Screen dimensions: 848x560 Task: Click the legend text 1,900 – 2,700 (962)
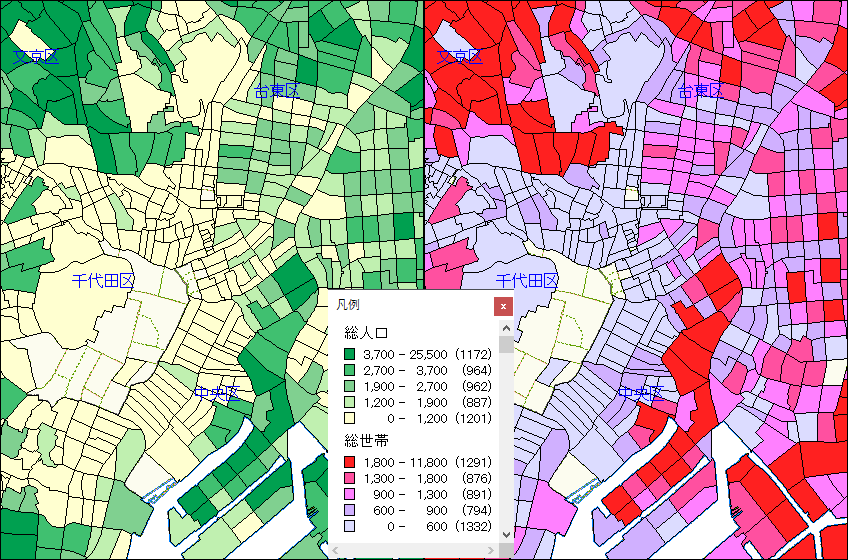pyautogui.click(x=427, y=386)
